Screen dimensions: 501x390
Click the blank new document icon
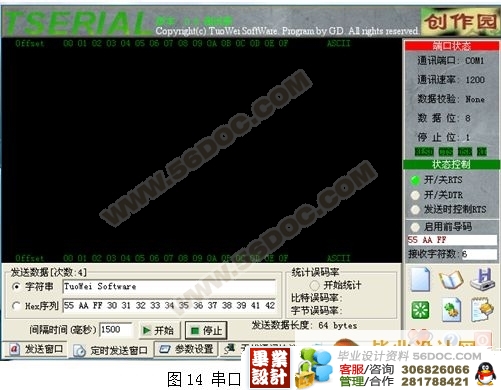tap(420, 279)
